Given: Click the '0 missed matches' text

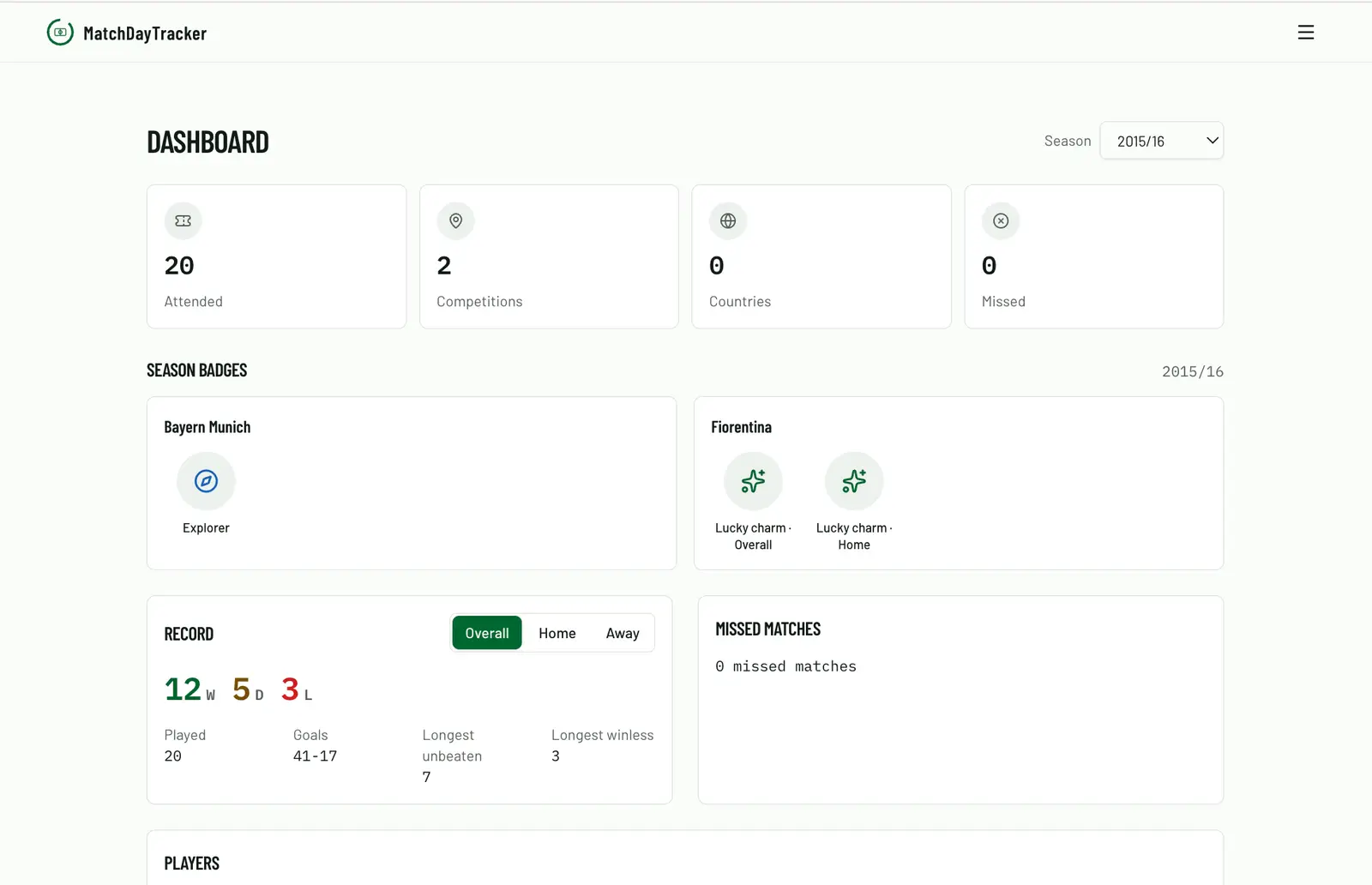Looking at the screenshot, I should pos(786,666).
